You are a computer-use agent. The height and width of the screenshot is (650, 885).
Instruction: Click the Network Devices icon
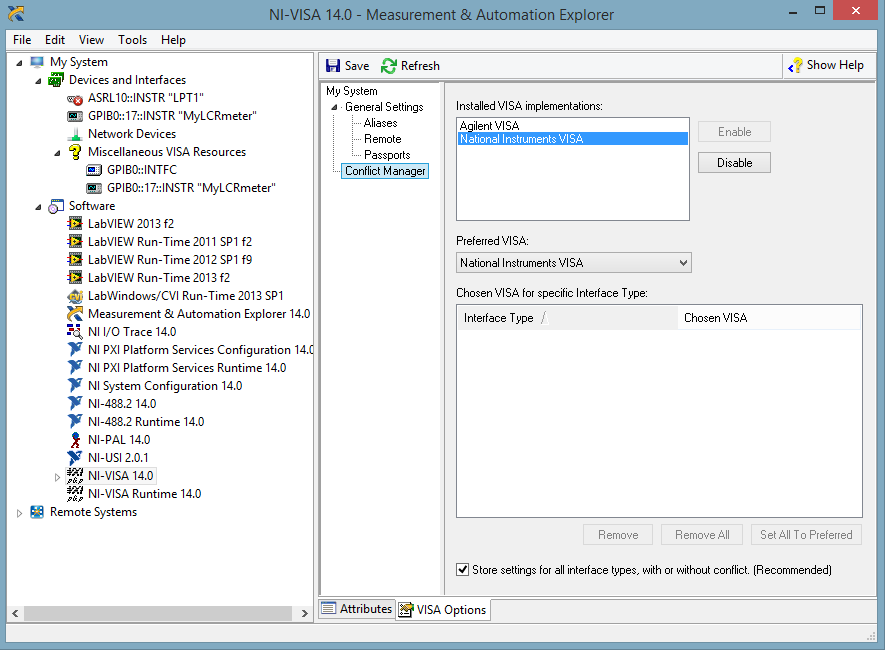point(75,134)
